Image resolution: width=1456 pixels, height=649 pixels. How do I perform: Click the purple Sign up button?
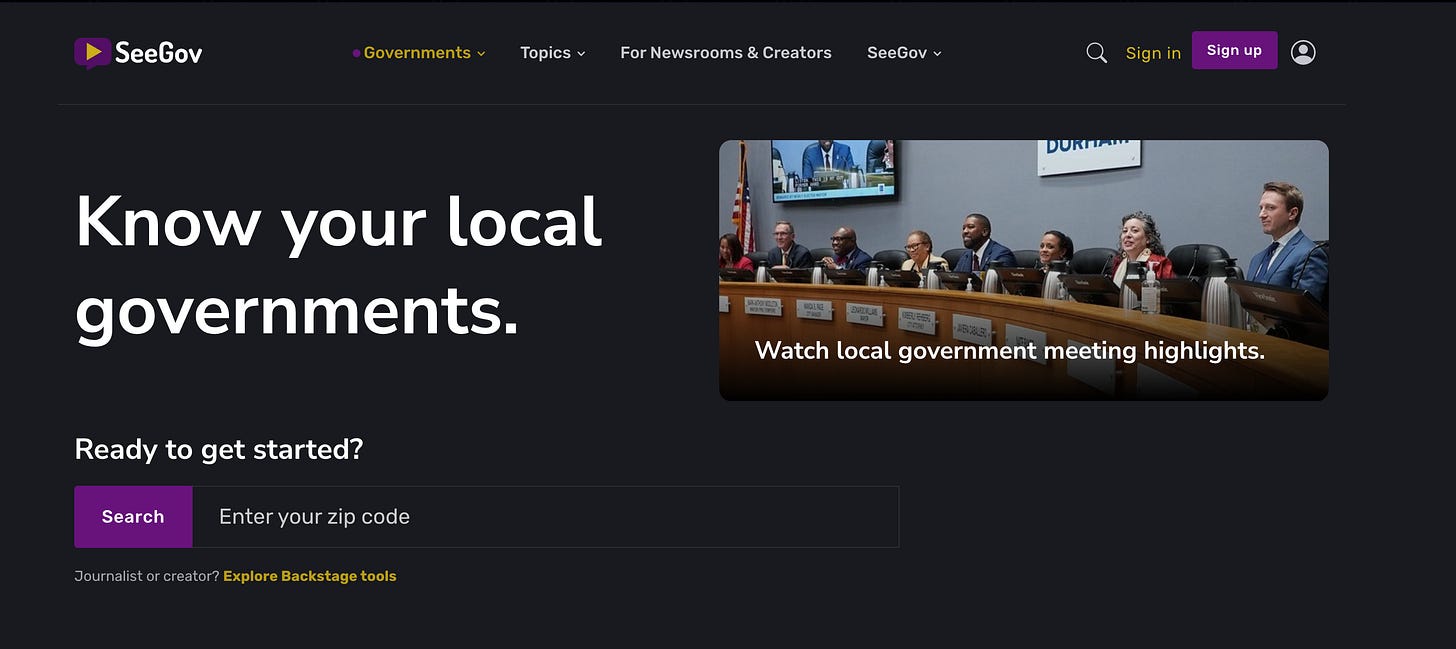click(x=1234, y=50)
